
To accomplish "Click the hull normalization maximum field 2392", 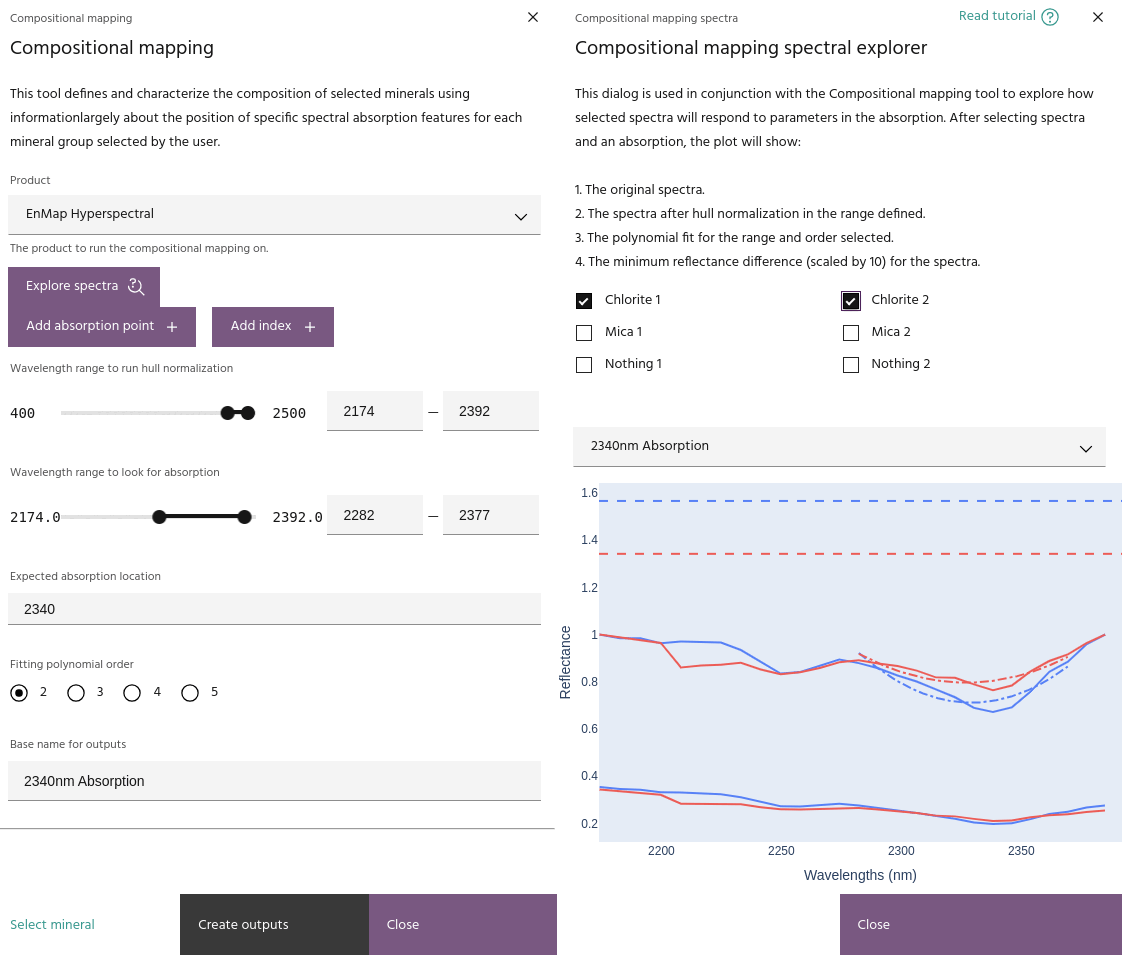I will (491, 411).
